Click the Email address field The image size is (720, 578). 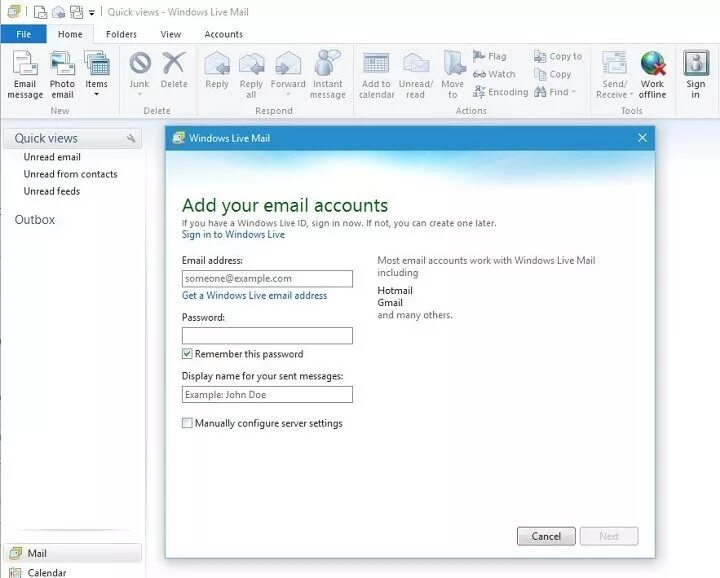(x=267, y=279)
